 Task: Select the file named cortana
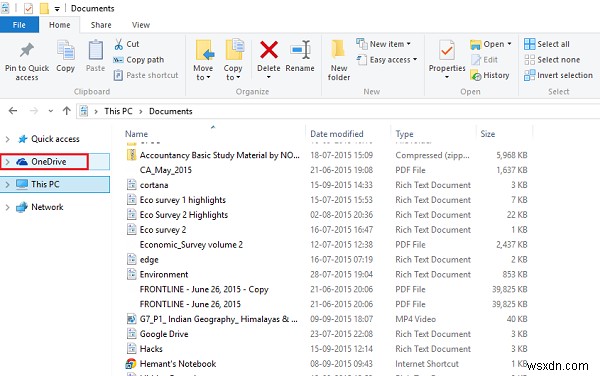click(154, 185)
